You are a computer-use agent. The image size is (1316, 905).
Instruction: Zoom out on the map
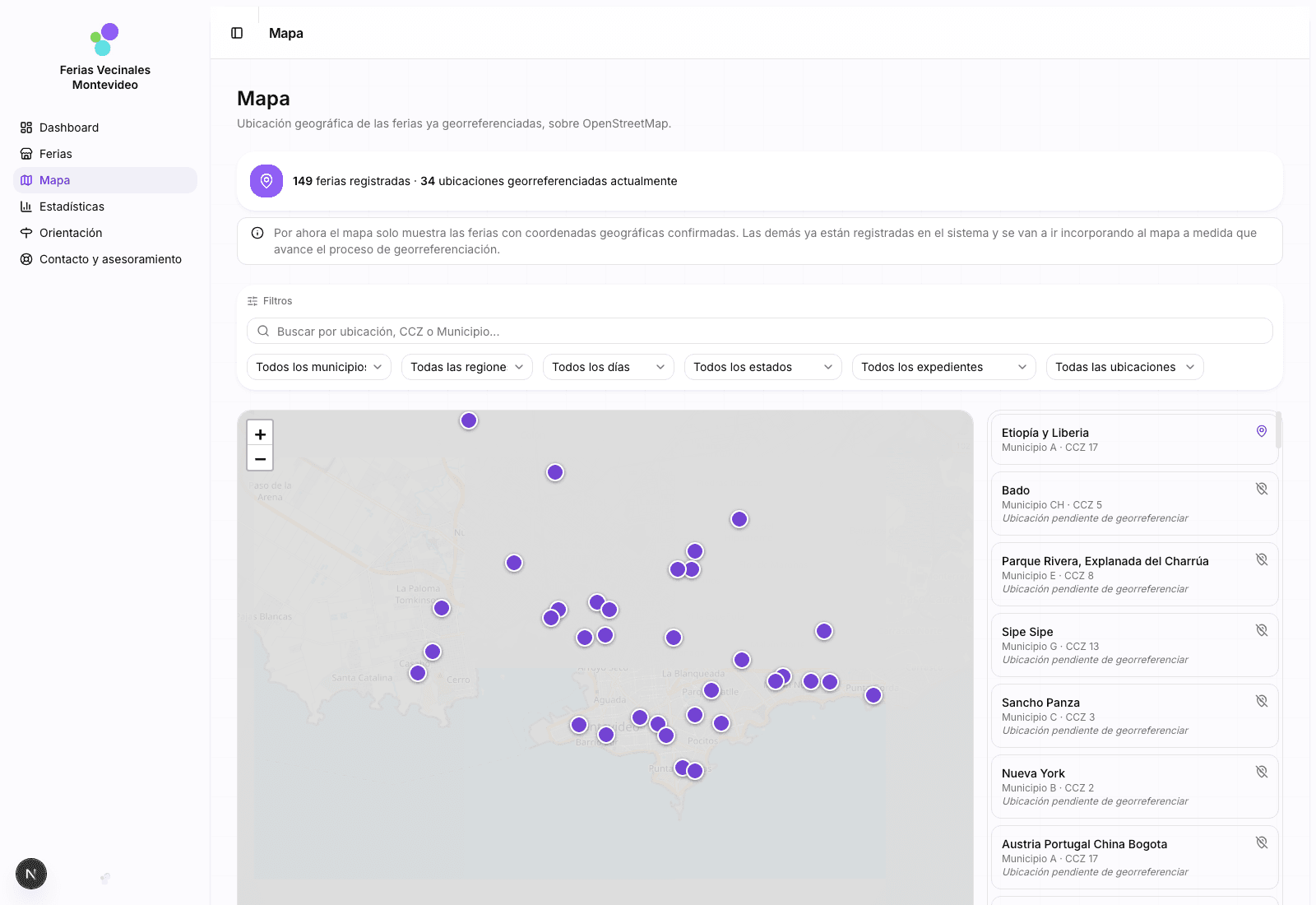[260, 458]
